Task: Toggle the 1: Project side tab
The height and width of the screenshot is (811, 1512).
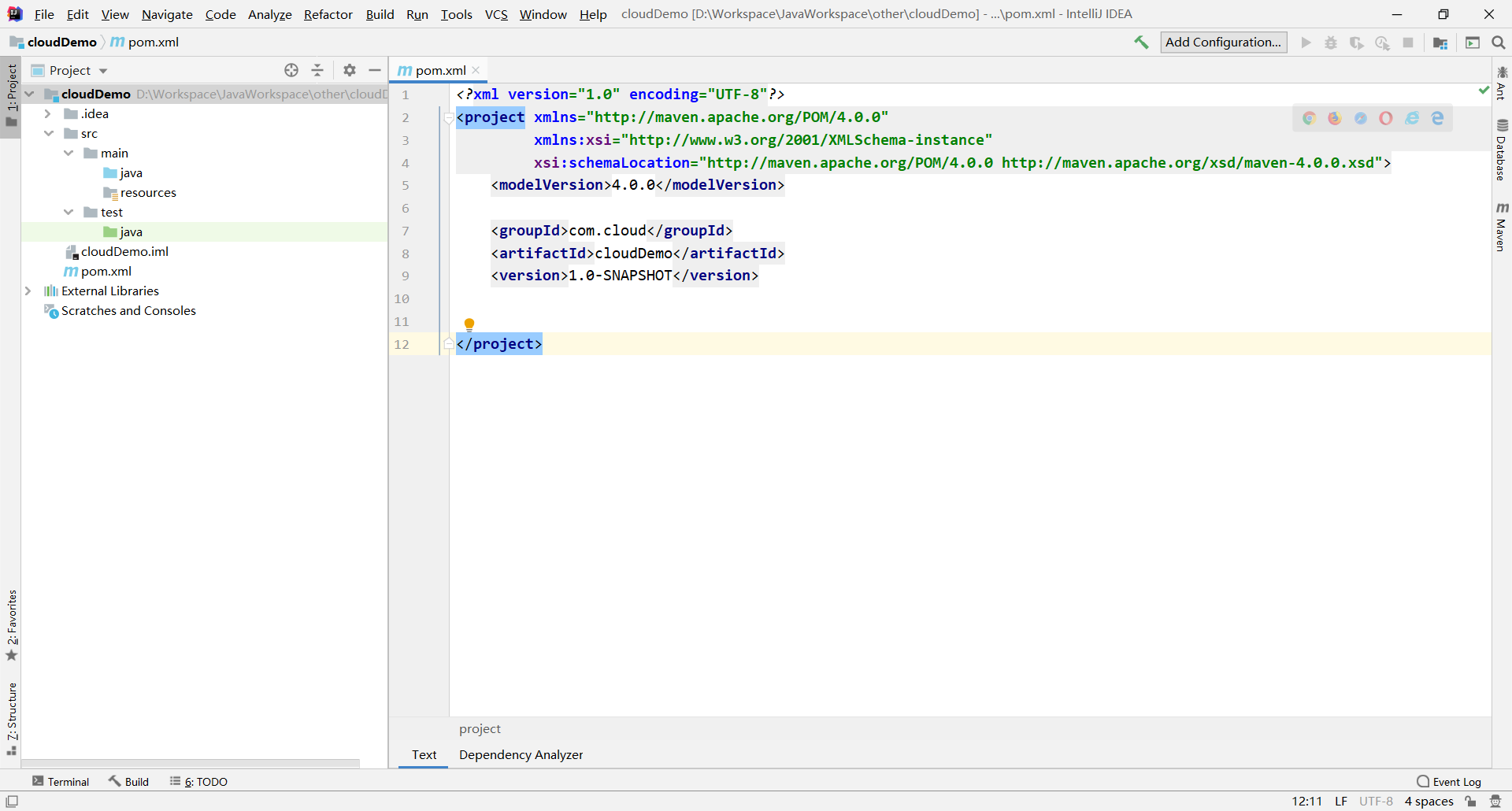Action: pyautogui.click(x=11, y=96)
